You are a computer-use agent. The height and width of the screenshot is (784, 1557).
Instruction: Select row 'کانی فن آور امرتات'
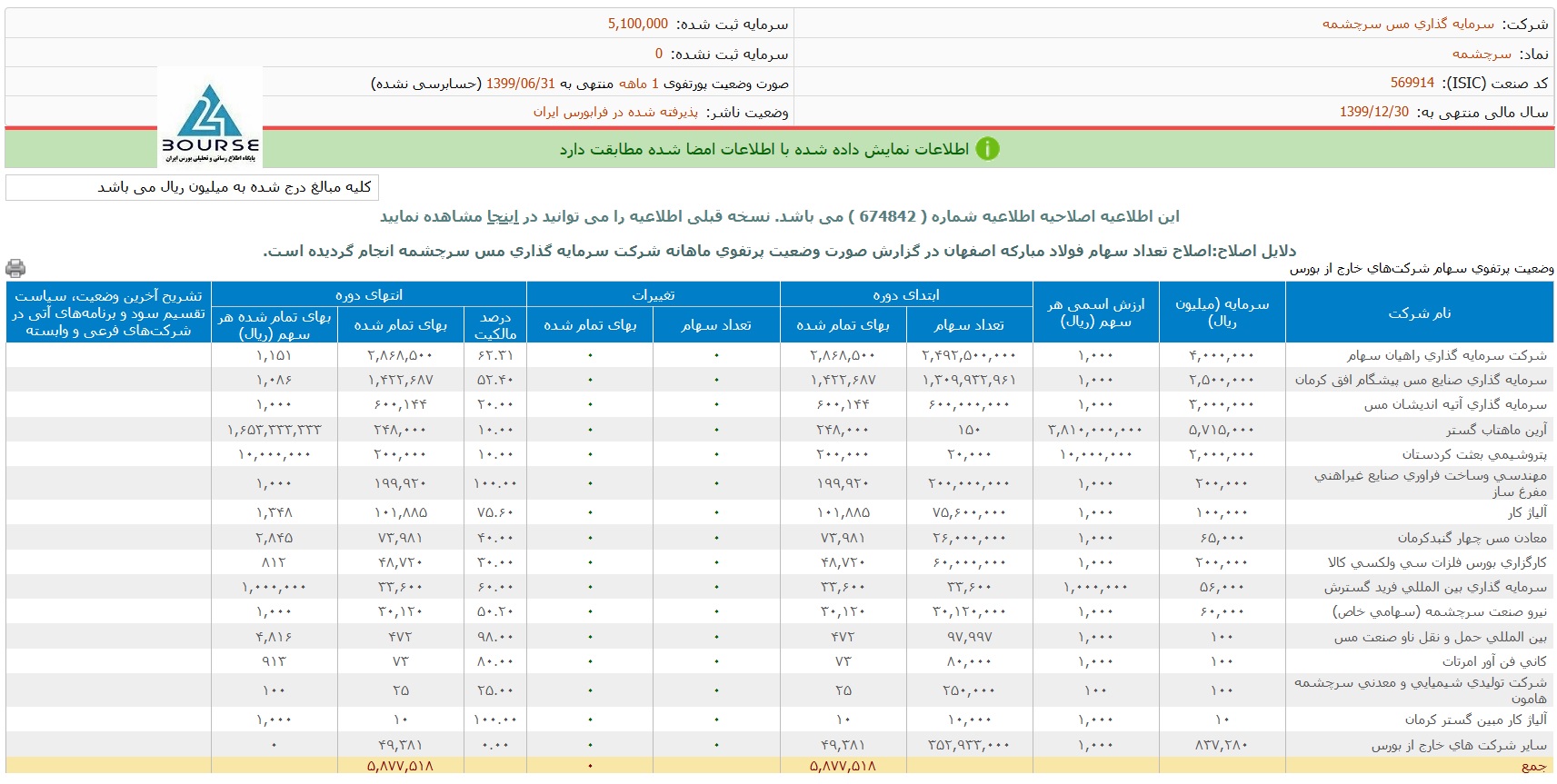tap(779, 661)
